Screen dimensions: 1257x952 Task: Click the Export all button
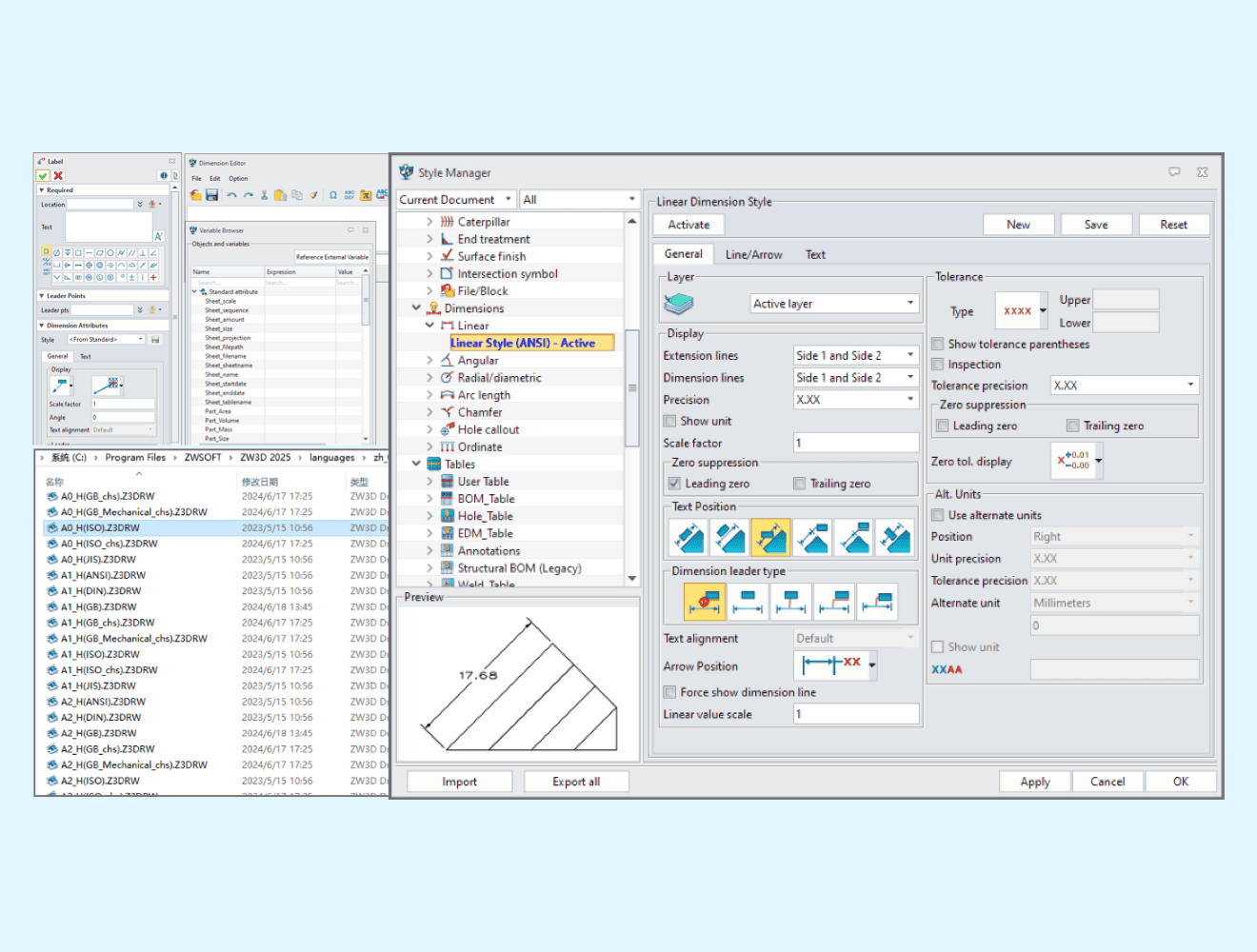point(575,782)
